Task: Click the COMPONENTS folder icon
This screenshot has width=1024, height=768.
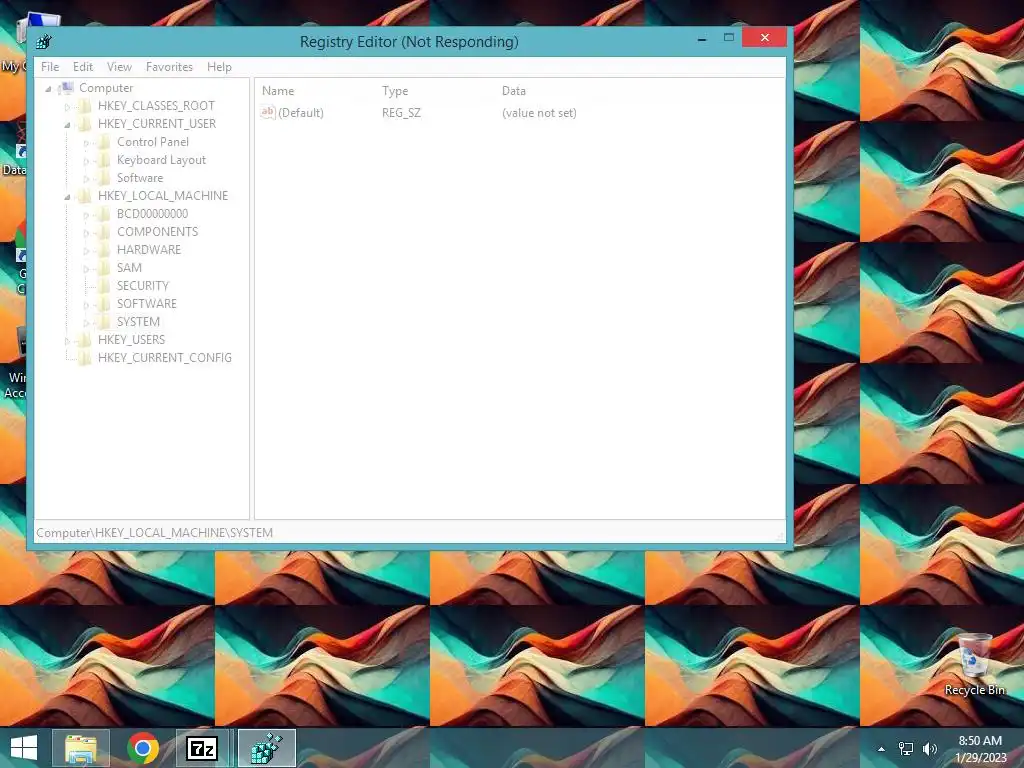Action: [103, 232]
